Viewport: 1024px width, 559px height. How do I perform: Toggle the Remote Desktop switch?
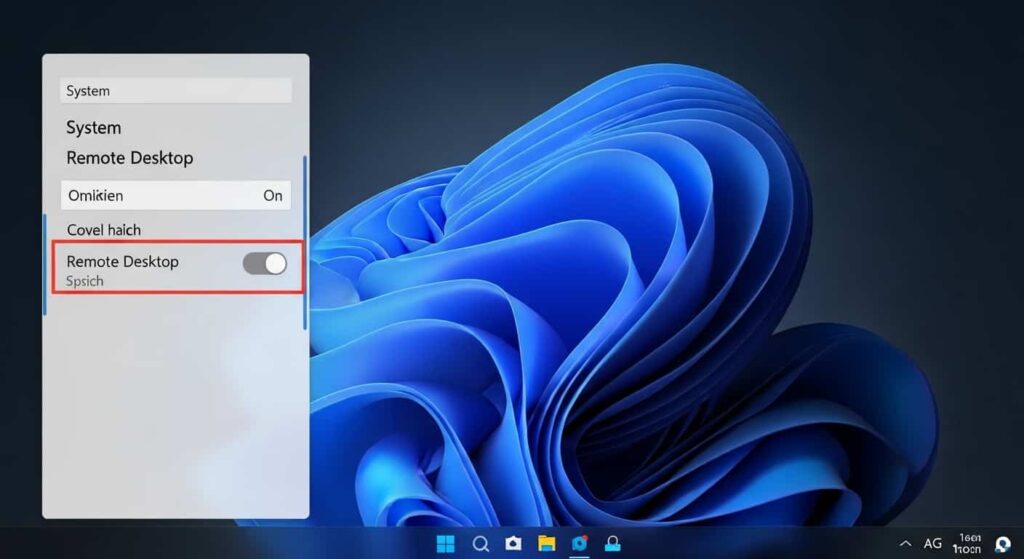[264, 264]
